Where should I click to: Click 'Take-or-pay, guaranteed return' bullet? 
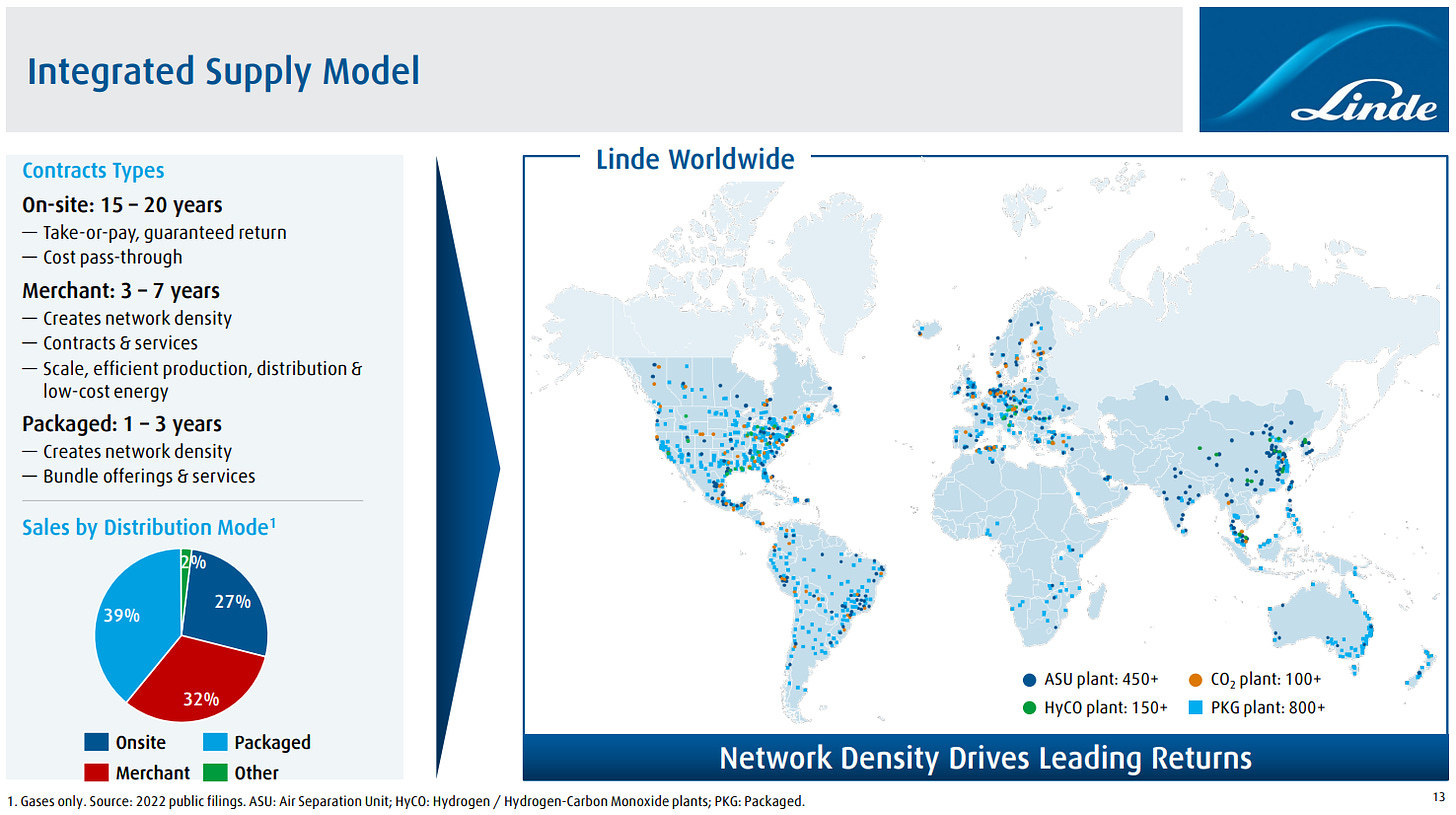(154, 233)
